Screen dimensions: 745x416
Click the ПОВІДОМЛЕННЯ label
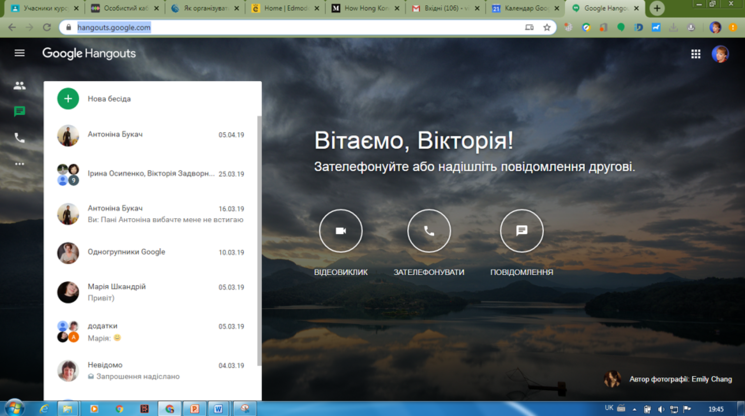(522, 272)
